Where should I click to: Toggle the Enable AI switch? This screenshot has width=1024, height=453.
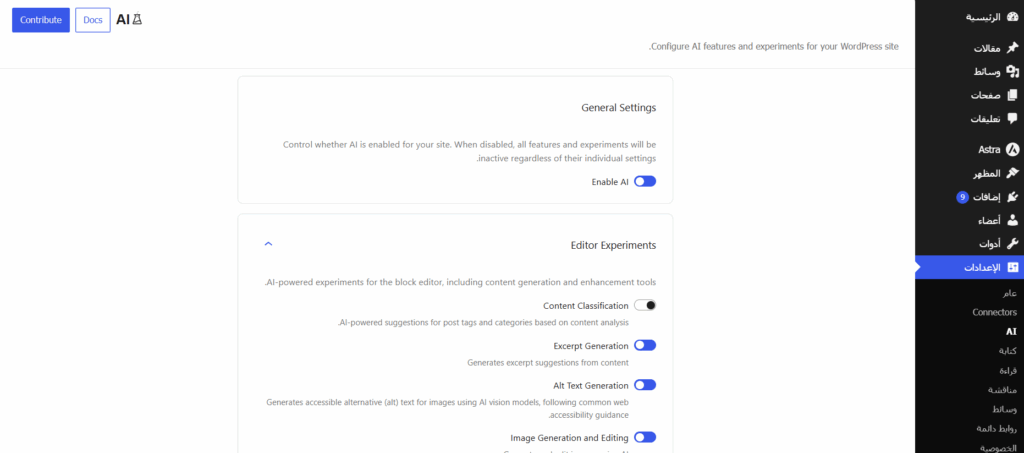pyautogui.click(x=645, y=182)
